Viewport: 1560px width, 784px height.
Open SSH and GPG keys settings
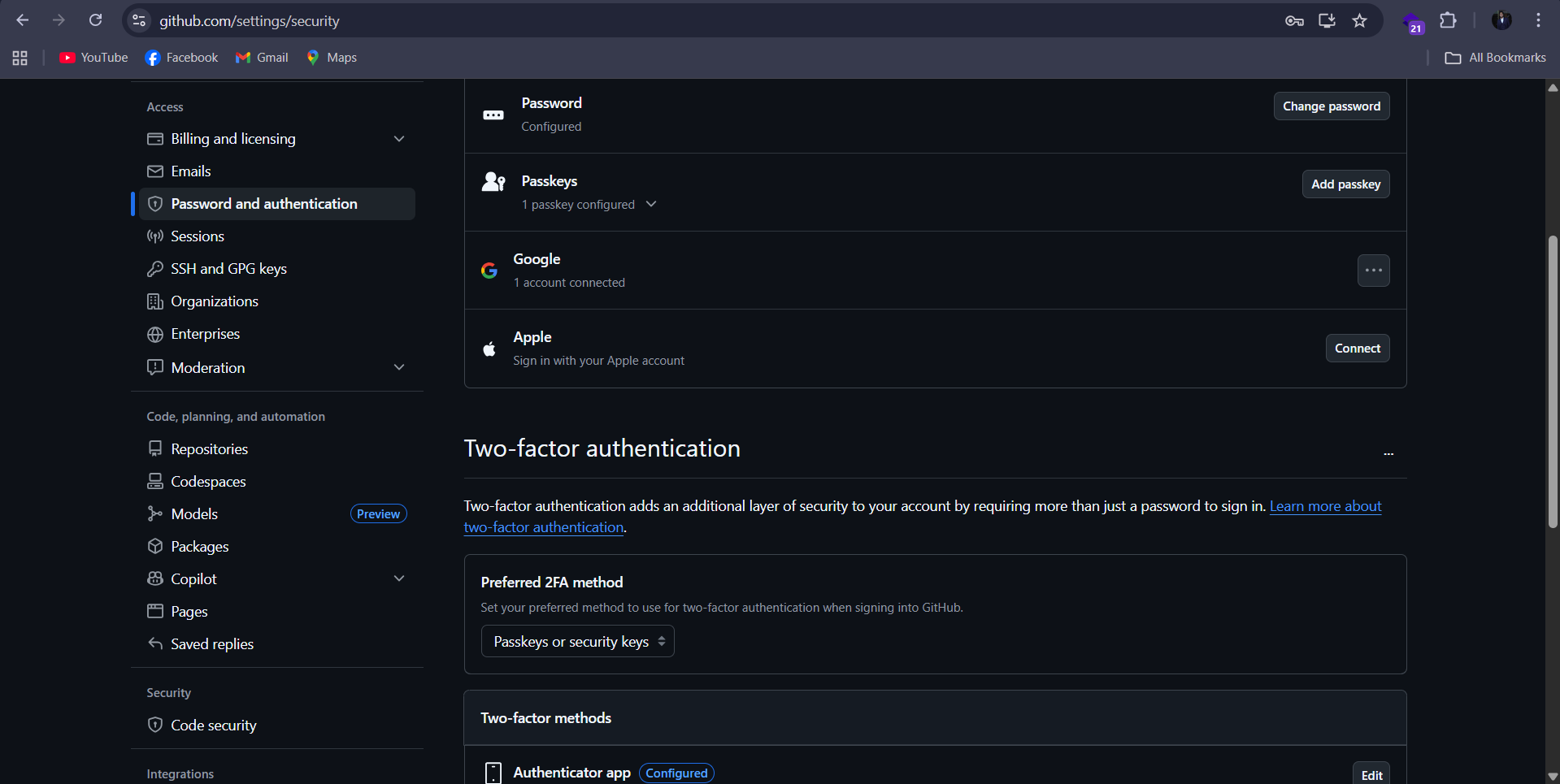click(x=228, y=269)
